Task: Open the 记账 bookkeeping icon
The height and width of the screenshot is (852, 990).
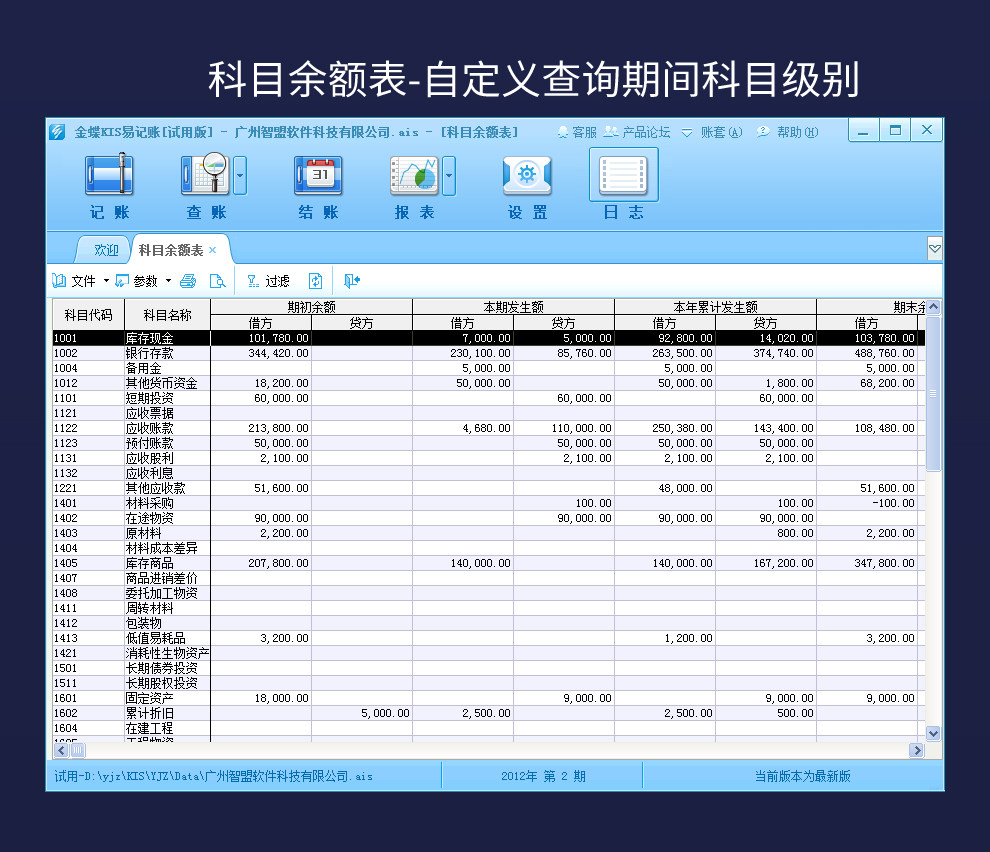Action: pyautogui.click(x=109, y=174)
